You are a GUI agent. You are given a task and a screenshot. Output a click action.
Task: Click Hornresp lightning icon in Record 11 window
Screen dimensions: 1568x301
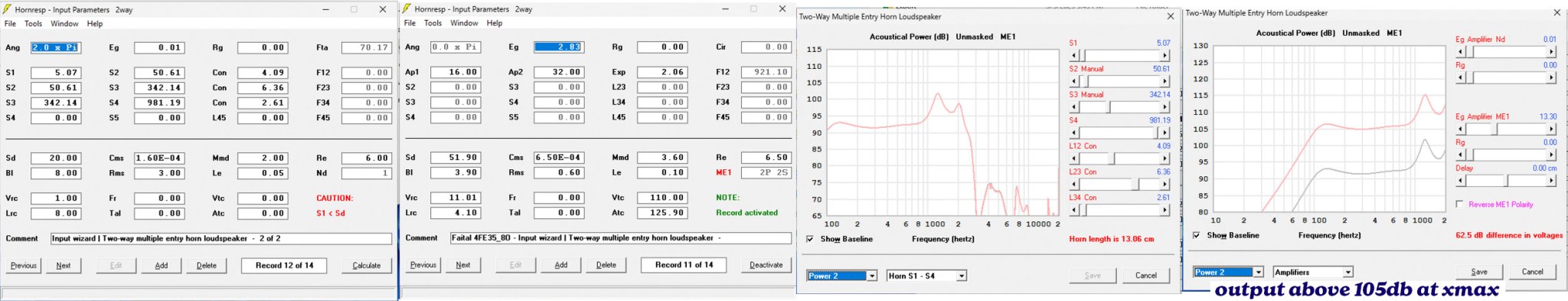(407, 9)
